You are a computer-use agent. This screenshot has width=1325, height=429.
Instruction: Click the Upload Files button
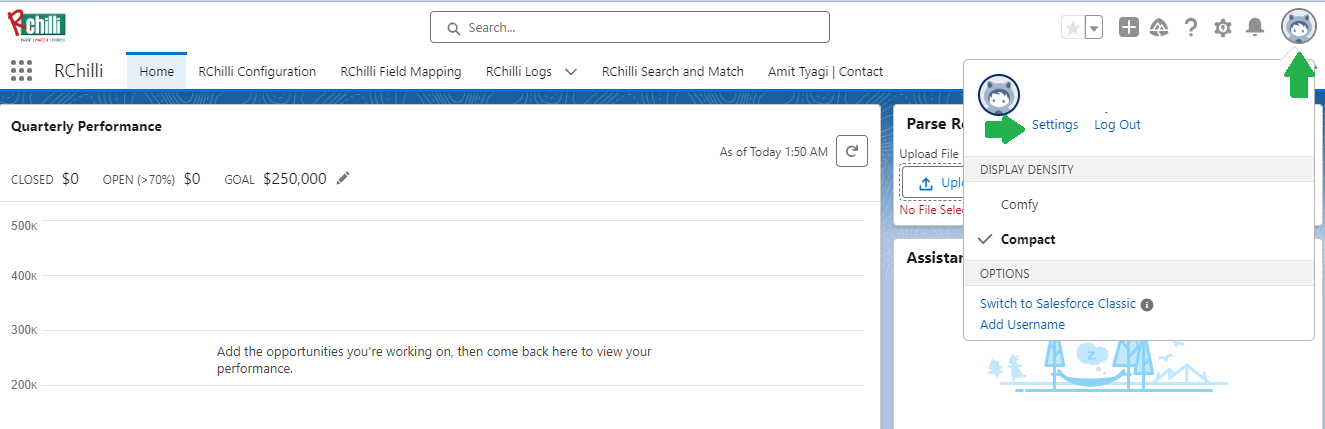click(934, 183)
